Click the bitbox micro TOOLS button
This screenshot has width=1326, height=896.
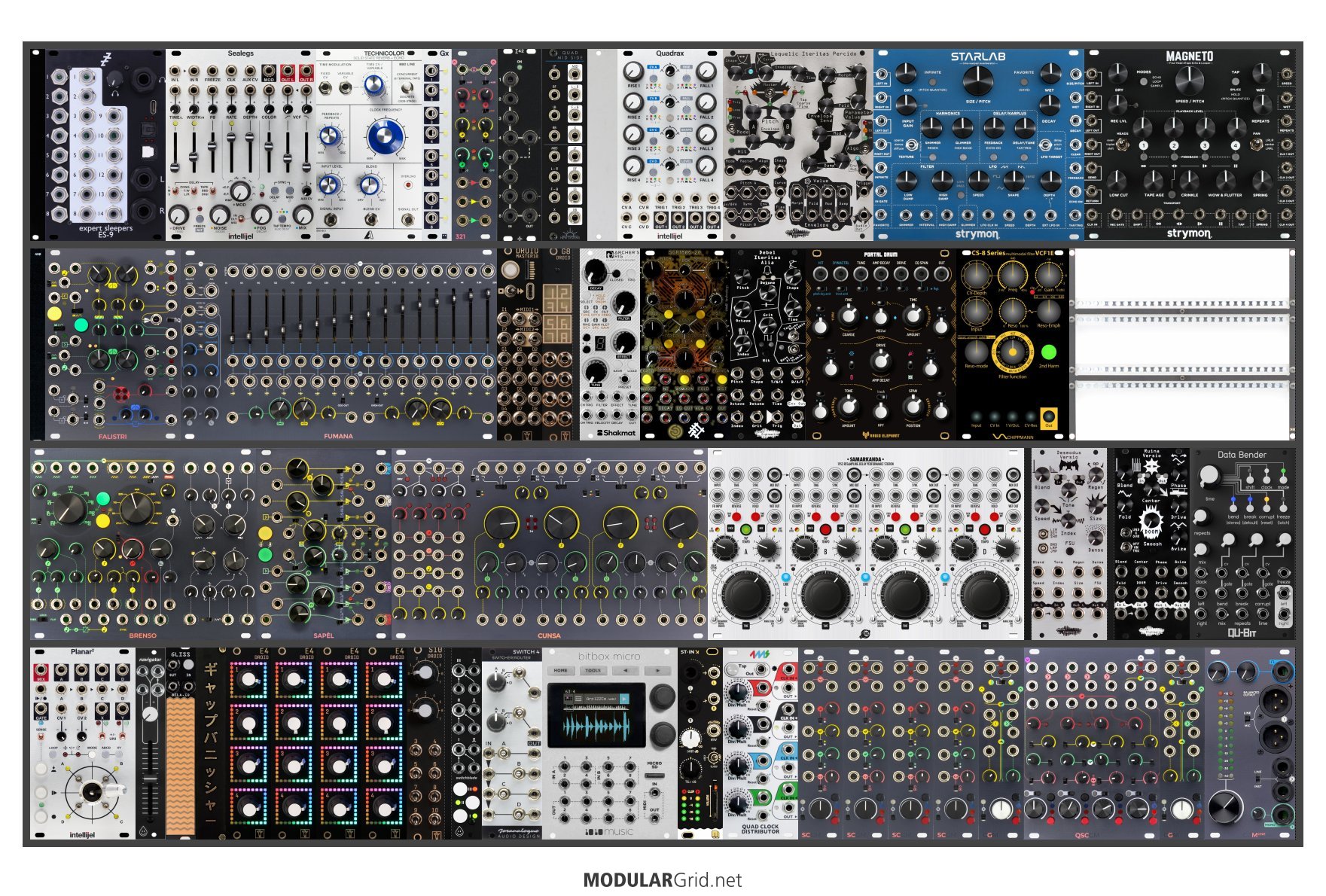593,671
